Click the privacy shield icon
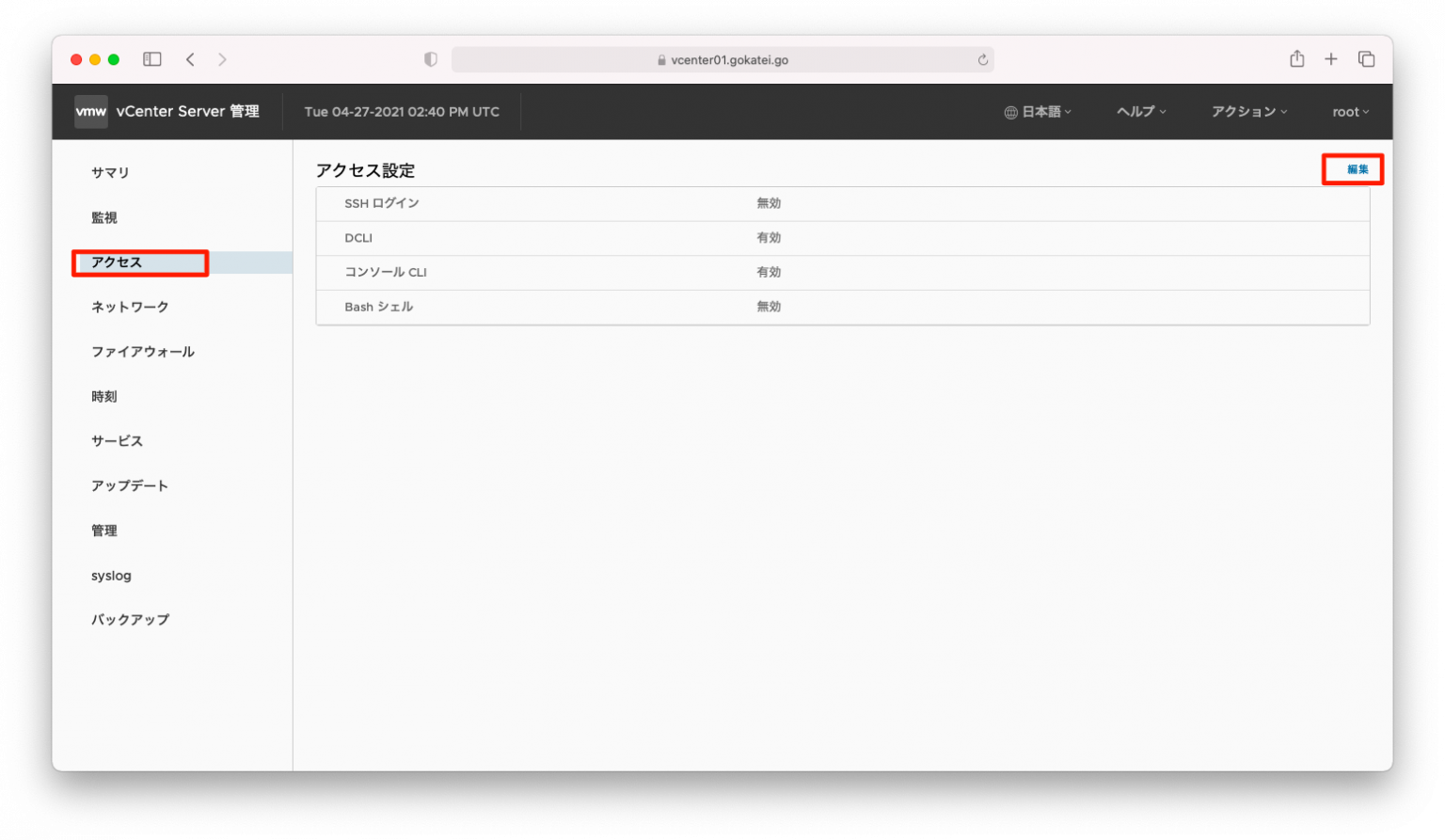The image size is (1445, 840). coord(431,59)
